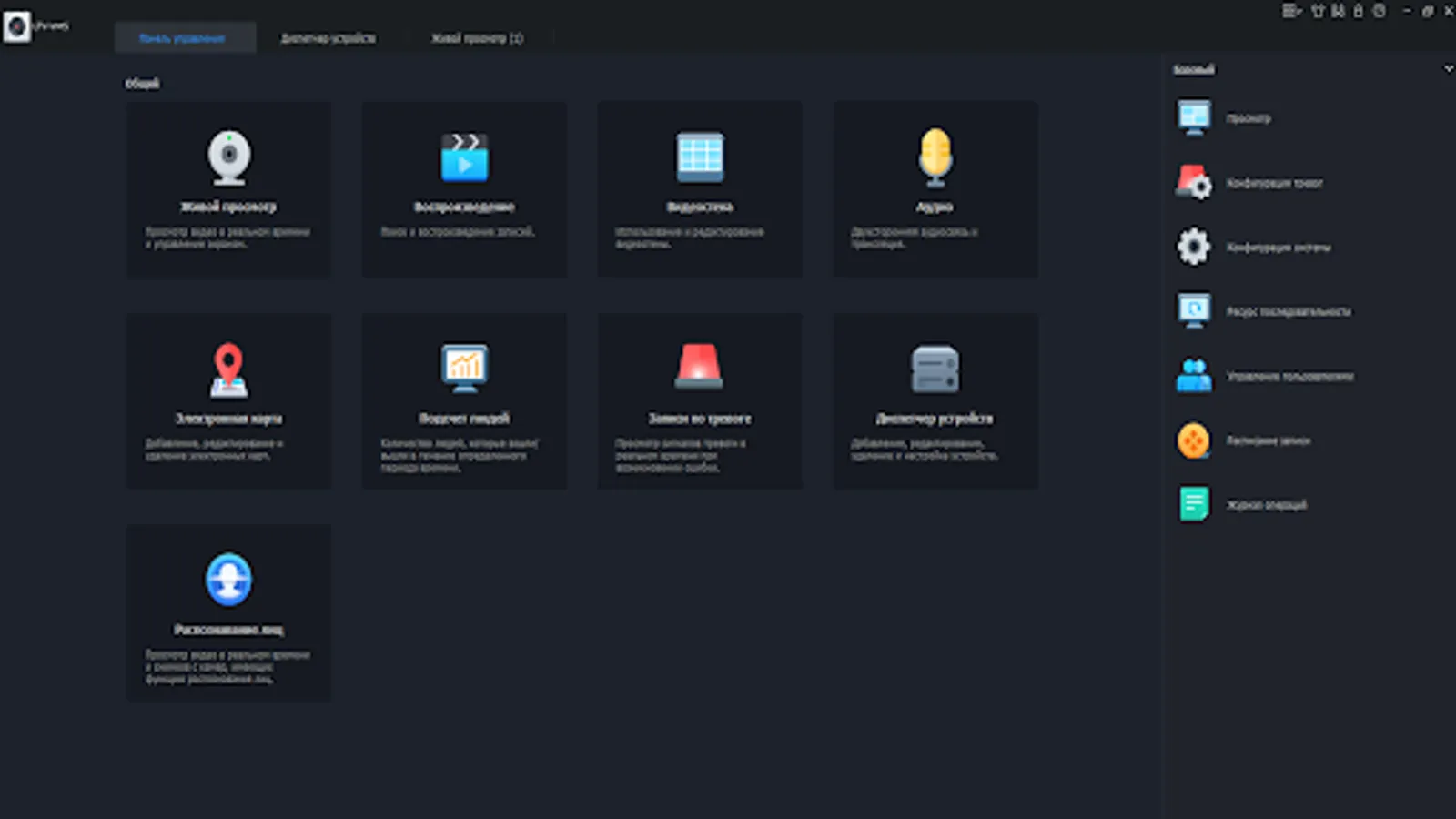This screenshot has width=1456, height=819.
Task: Open Просмотр monitor item in sidebar
Action: pyautogui.click(x=1224, y=118)
